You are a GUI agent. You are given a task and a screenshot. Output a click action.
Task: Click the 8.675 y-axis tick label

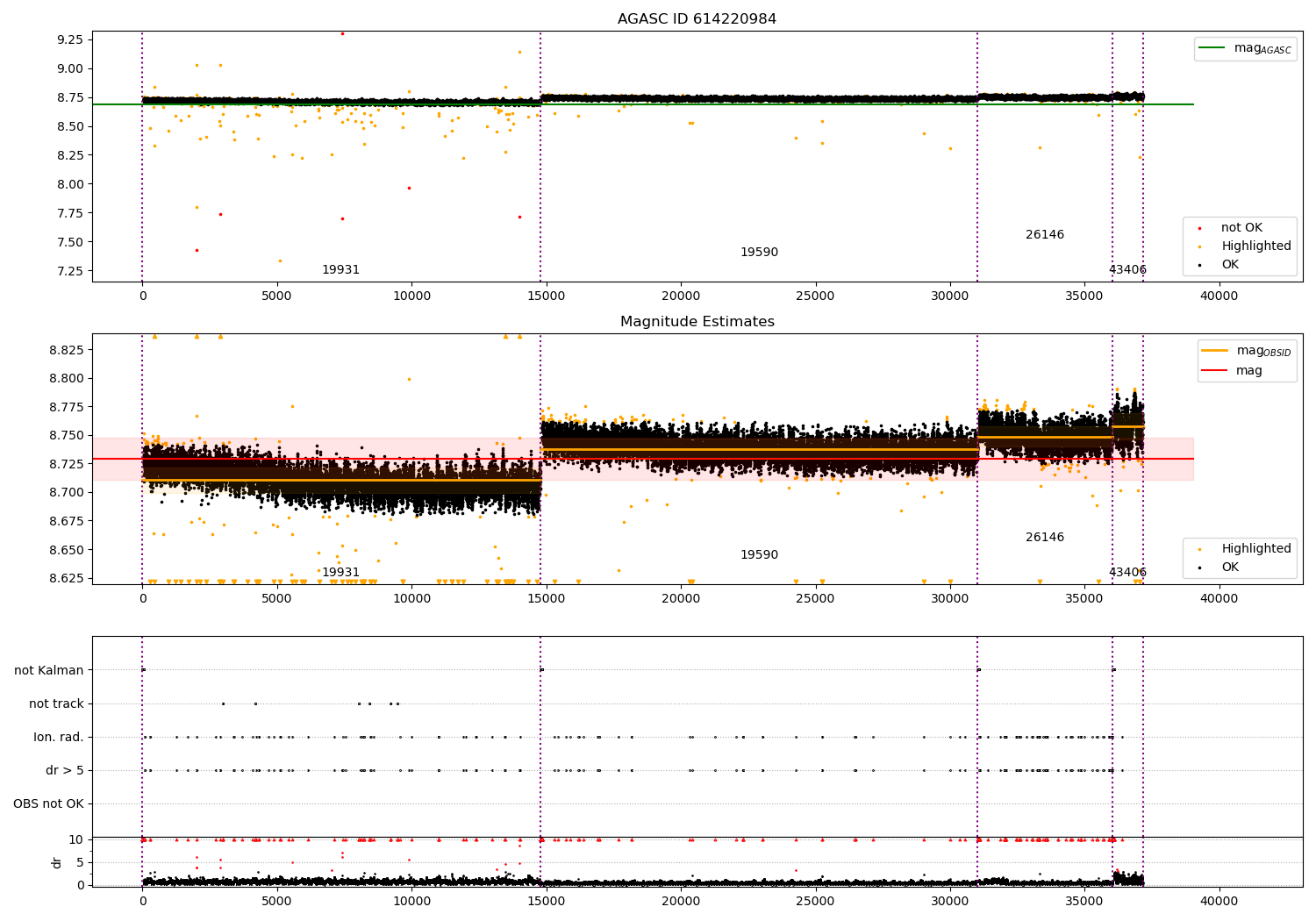[x=66, y=521]
